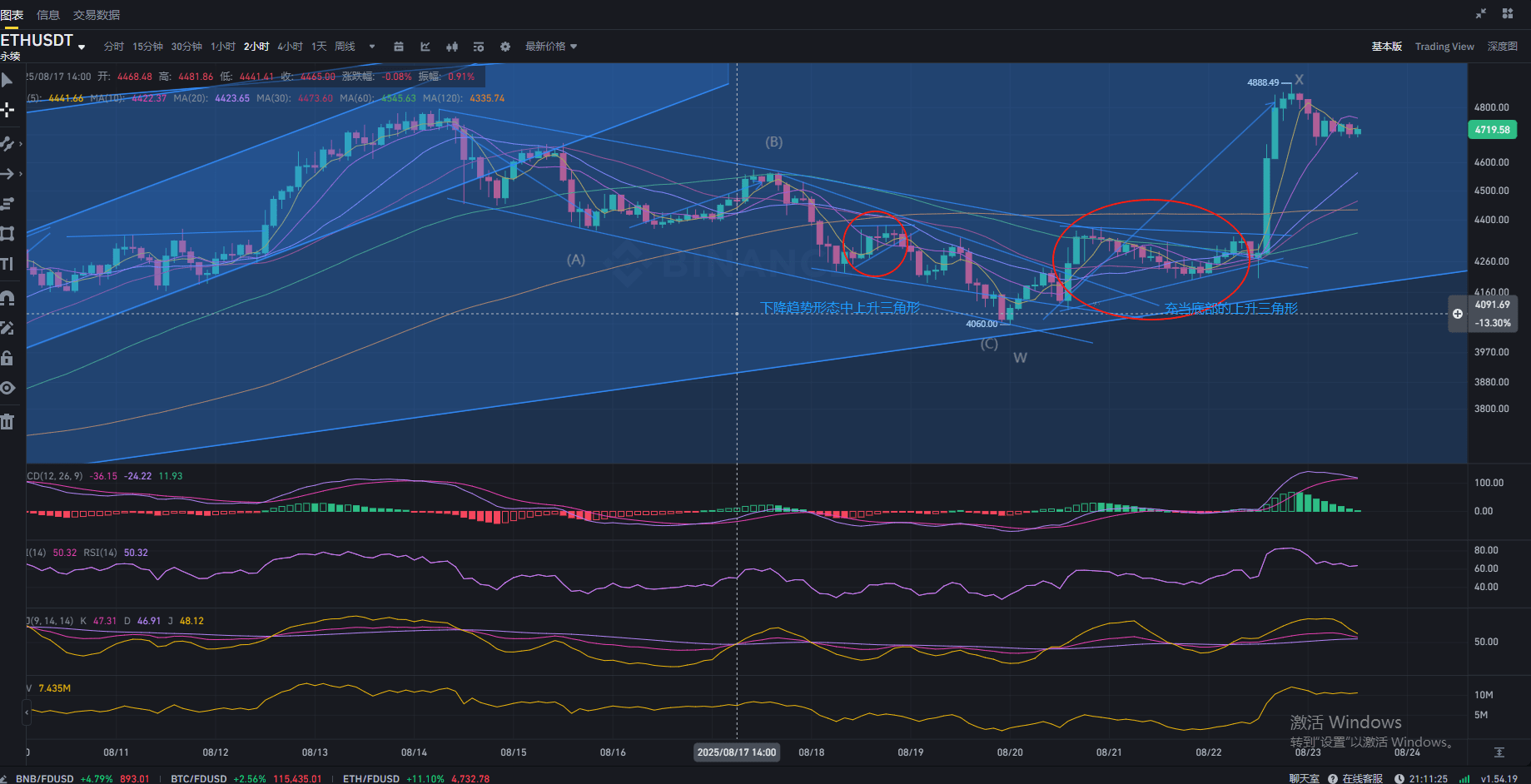Click the MA(60) value 4545.63
1531x784 pixels.
[399, 98]
